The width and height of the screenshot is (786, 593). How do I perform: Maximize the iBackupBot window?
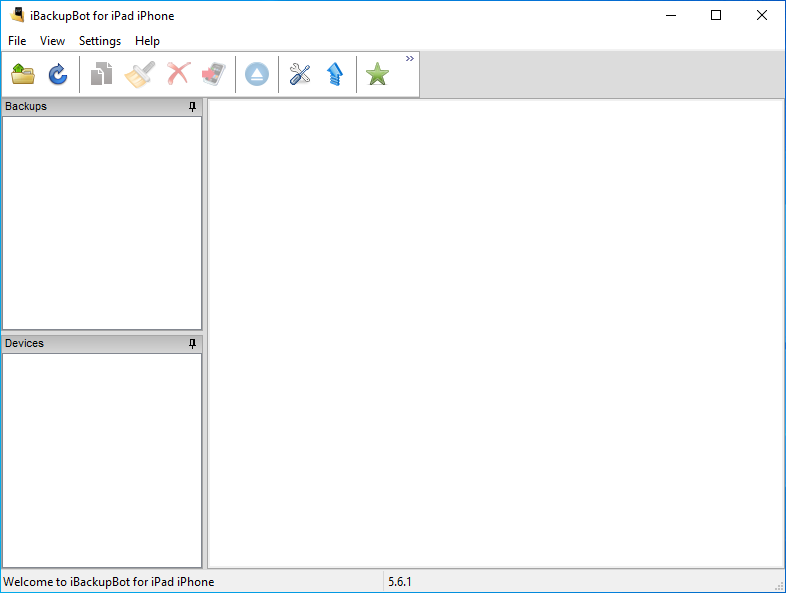[716, 15]
